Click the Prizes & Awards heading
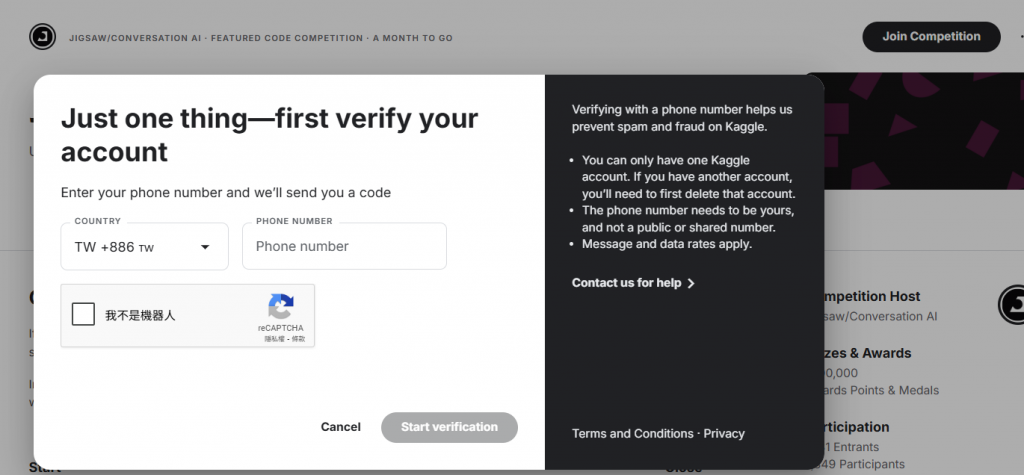 pyautogui.click(x=866, y=353)
